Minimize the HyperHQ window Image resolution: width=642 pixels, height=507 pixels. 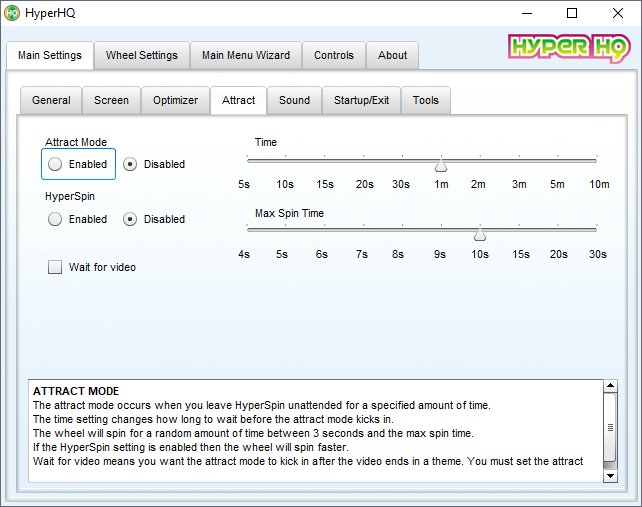(527, 14)
